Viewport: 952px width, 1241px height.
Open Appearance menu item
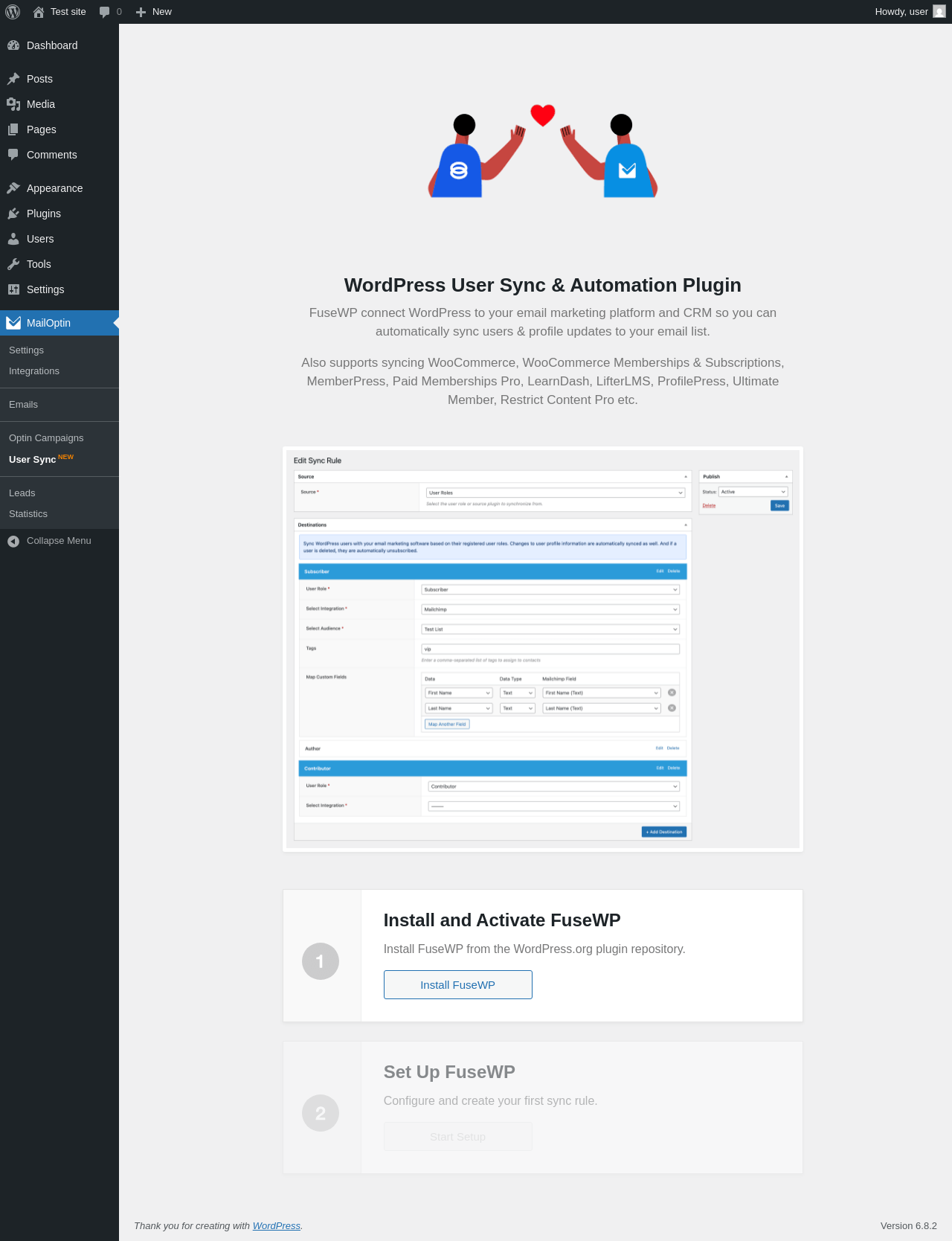pos(59,188)
